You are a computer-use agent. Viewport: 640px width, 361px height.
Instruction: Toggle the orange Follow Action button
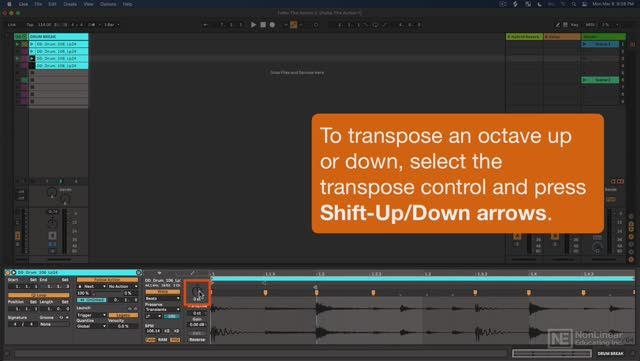pos(107,280)
